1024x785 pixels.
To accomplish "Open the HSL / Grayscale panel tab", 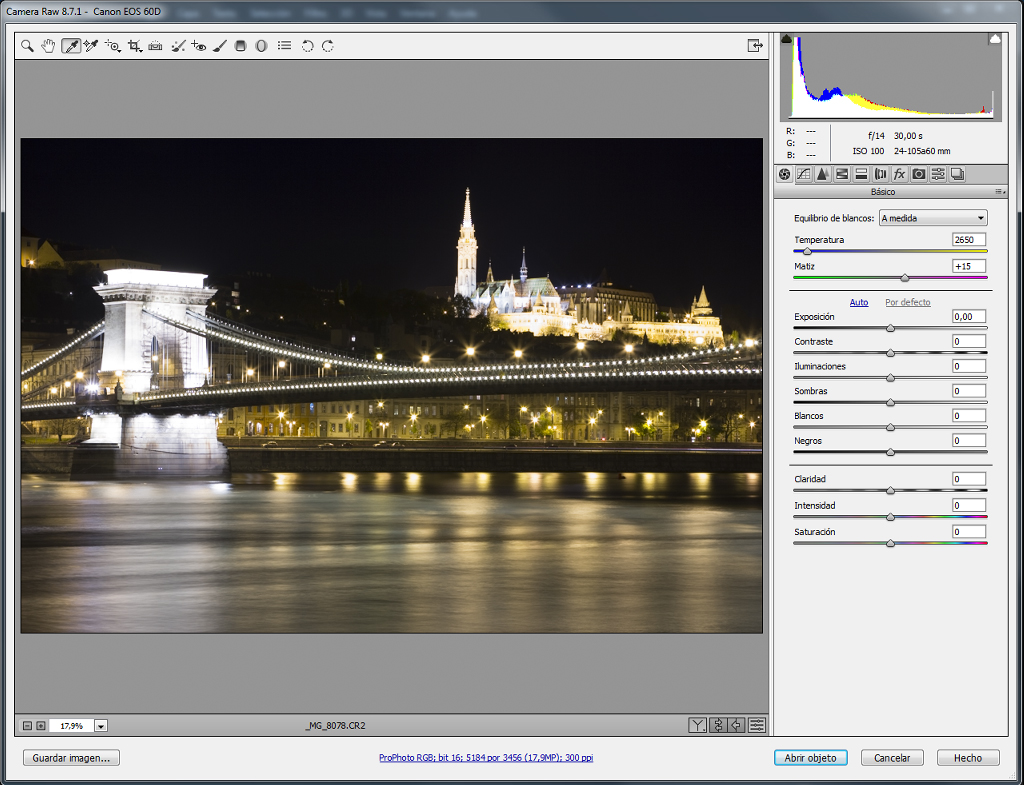I will point(842,174).
